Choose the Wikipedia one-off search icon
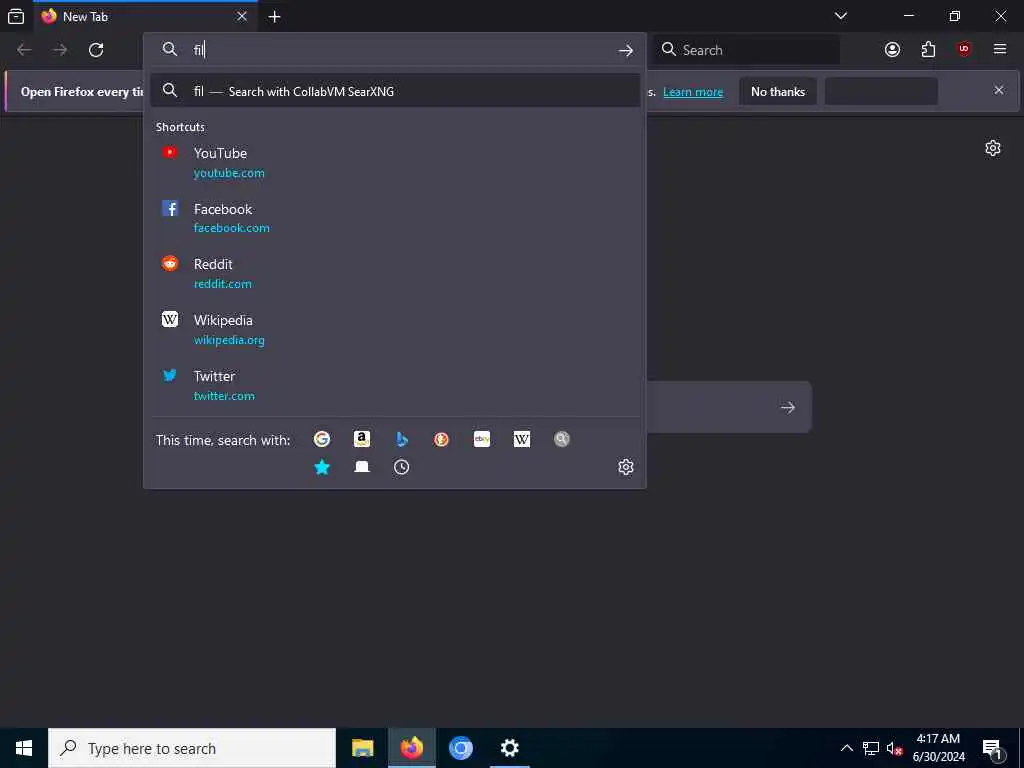This screenshot has width=1024, height=768. click(x=522, y=440)
